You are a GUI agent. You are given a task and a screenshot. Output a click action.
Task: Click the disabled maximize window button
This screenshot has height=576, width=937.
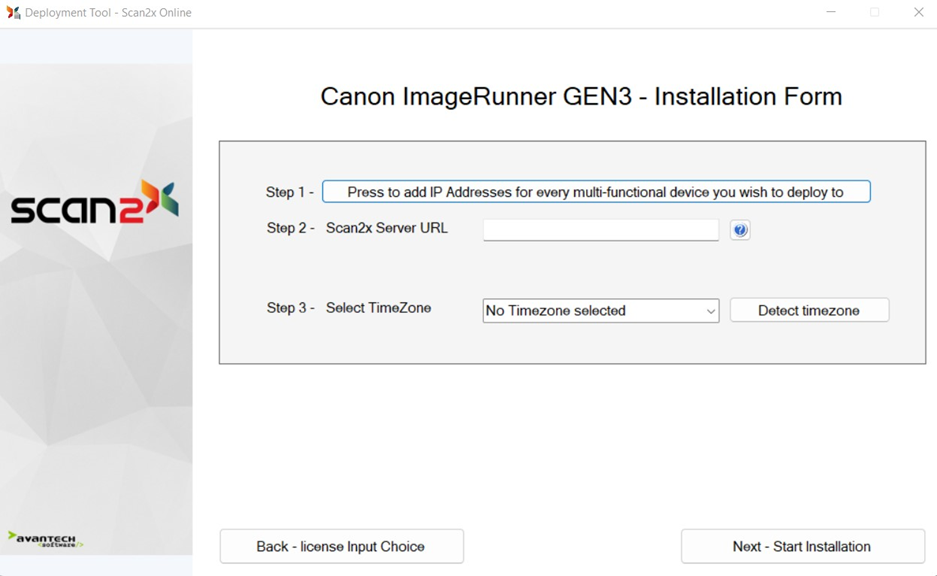(x=875, y=13)
